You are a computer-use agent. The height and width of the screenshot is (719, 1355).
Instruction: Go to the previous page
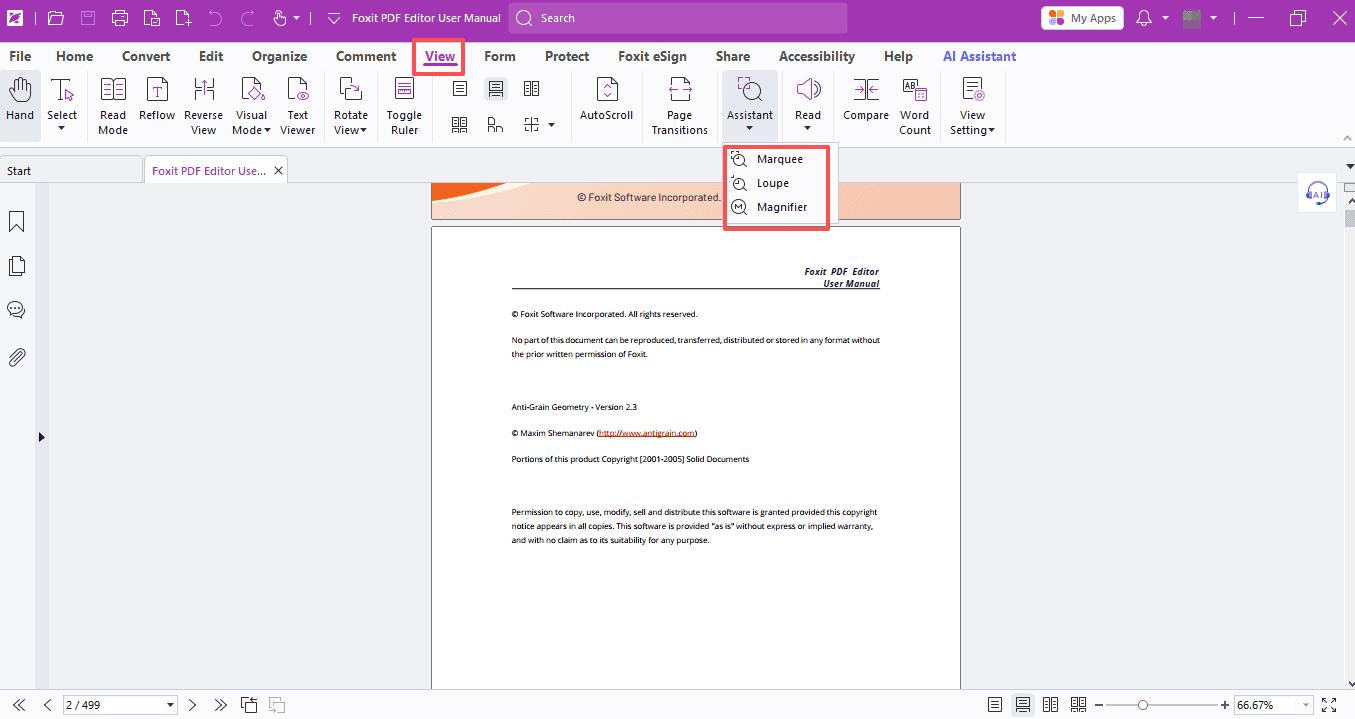47,705
